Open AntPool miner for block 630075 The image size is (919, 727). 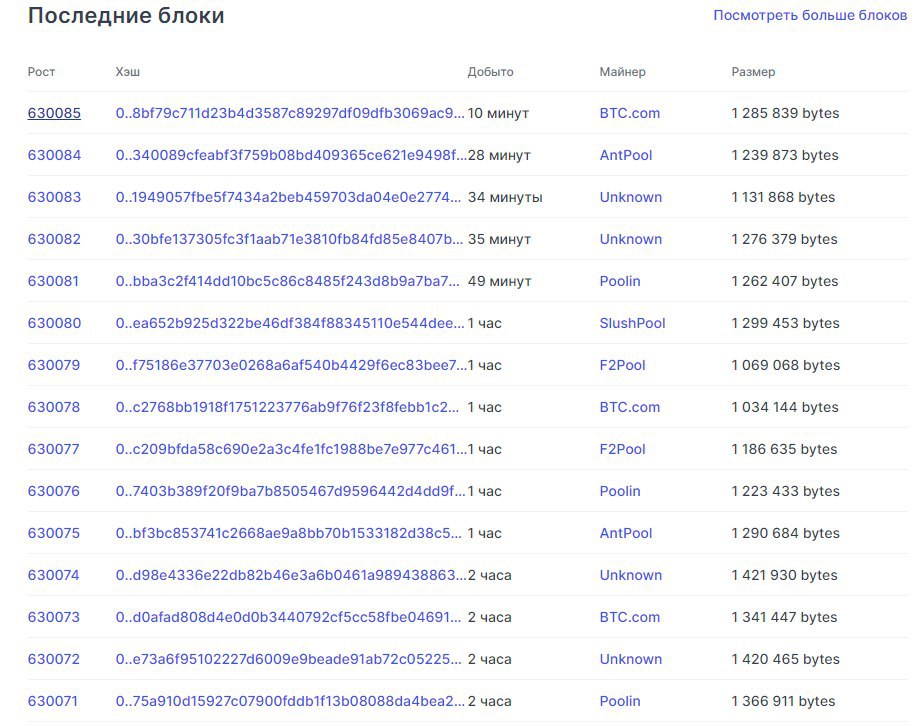(625, 534)
